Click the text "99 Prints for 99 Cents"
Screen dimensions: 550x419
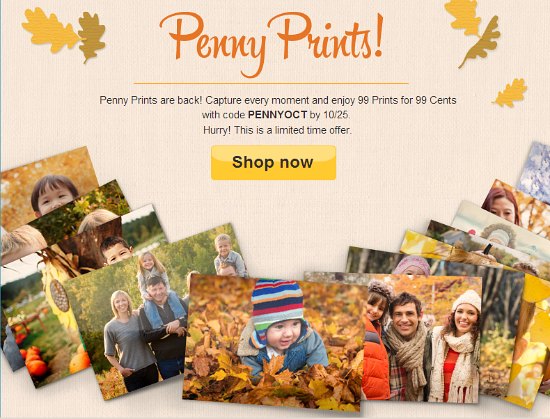(407, 100)
